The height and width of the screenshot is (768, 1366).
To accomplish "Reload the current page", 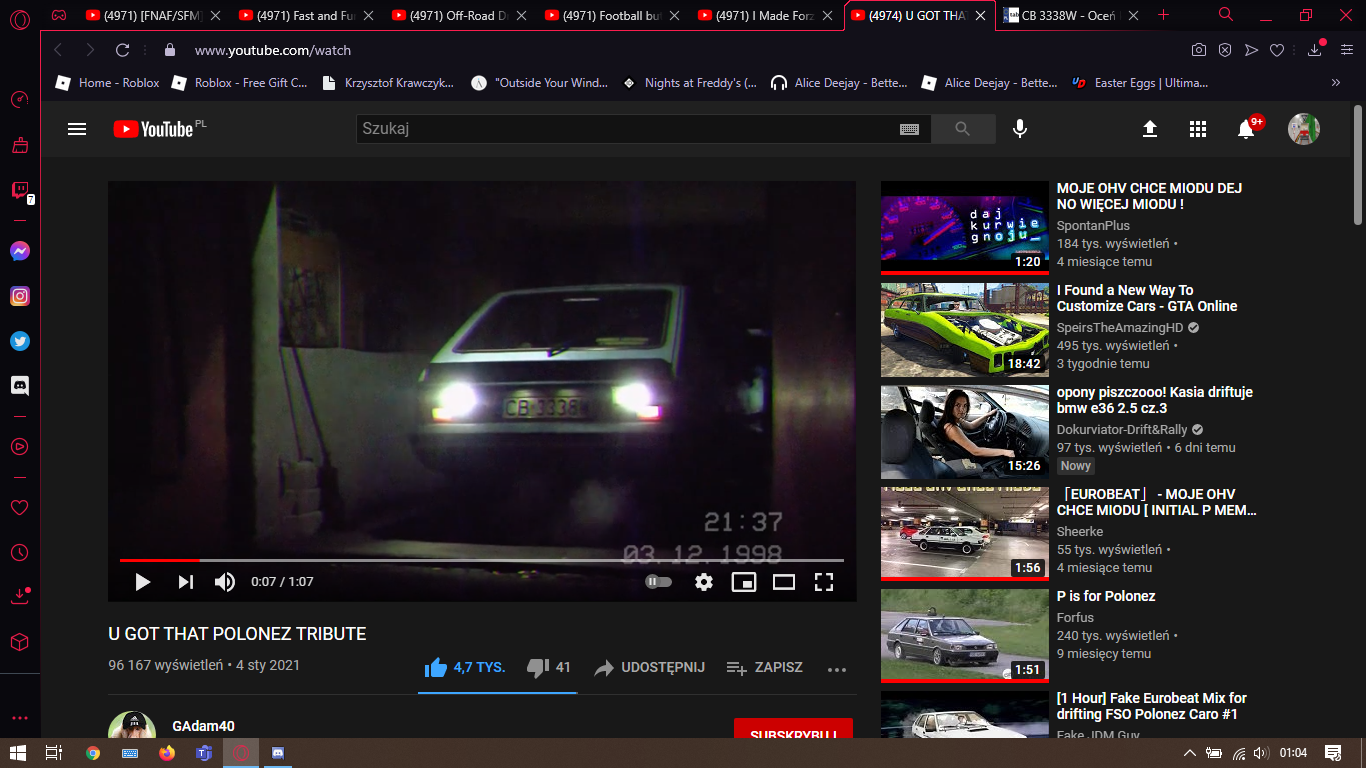I will (122, 50).
